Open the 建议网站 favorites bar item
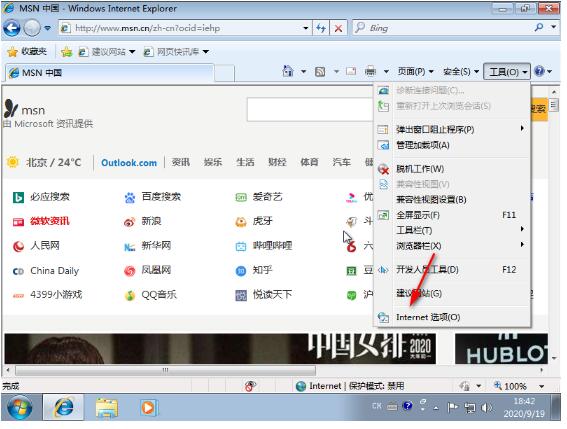The height and width of the screenshot is (429, 567). [107, 52]
